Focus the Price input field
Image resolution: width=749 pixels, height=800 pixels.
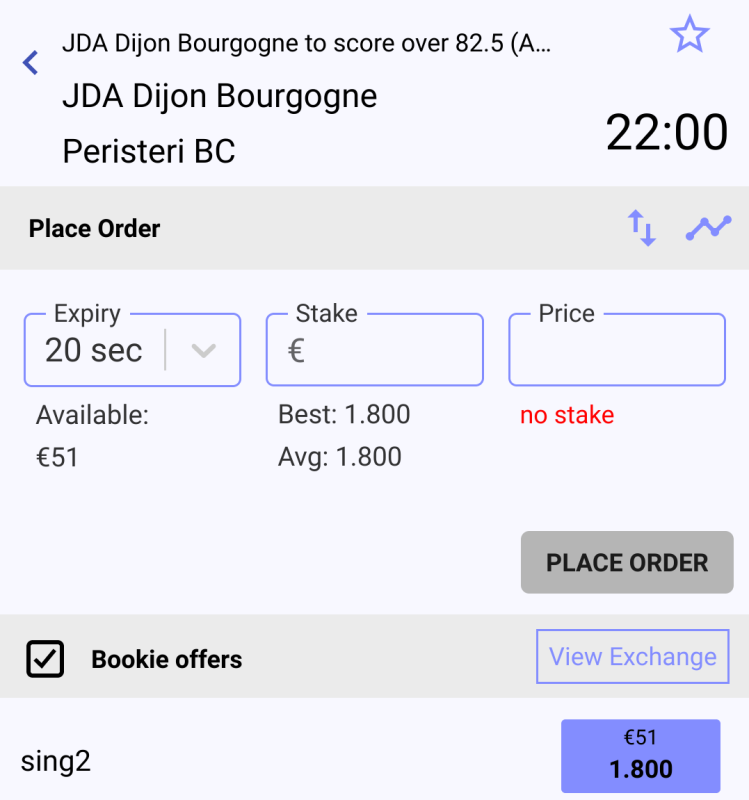click(x=617, y=351)
